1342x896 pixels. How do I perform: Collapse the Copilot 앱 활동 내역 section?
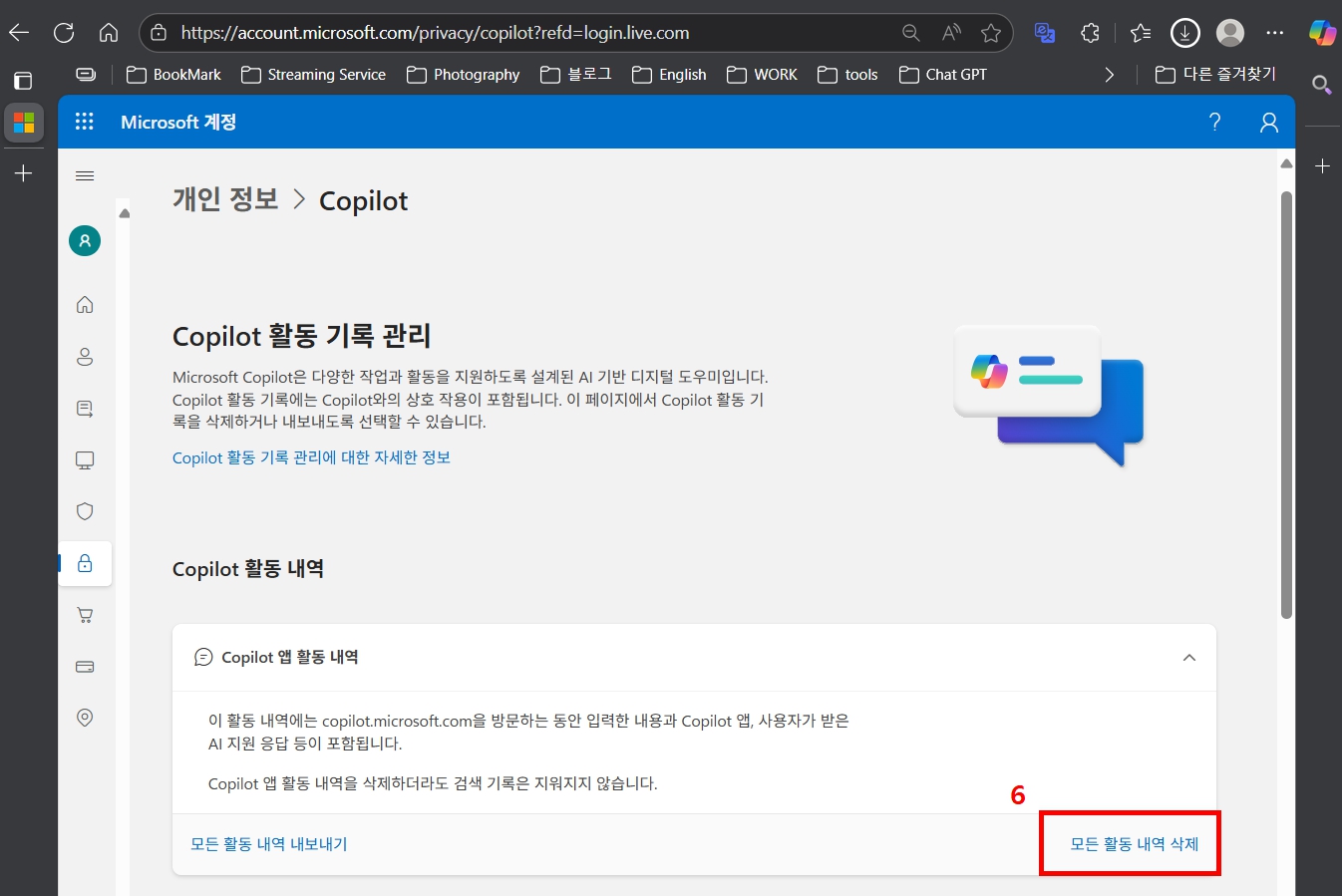pyautogui.click(x=1189, y=658)
